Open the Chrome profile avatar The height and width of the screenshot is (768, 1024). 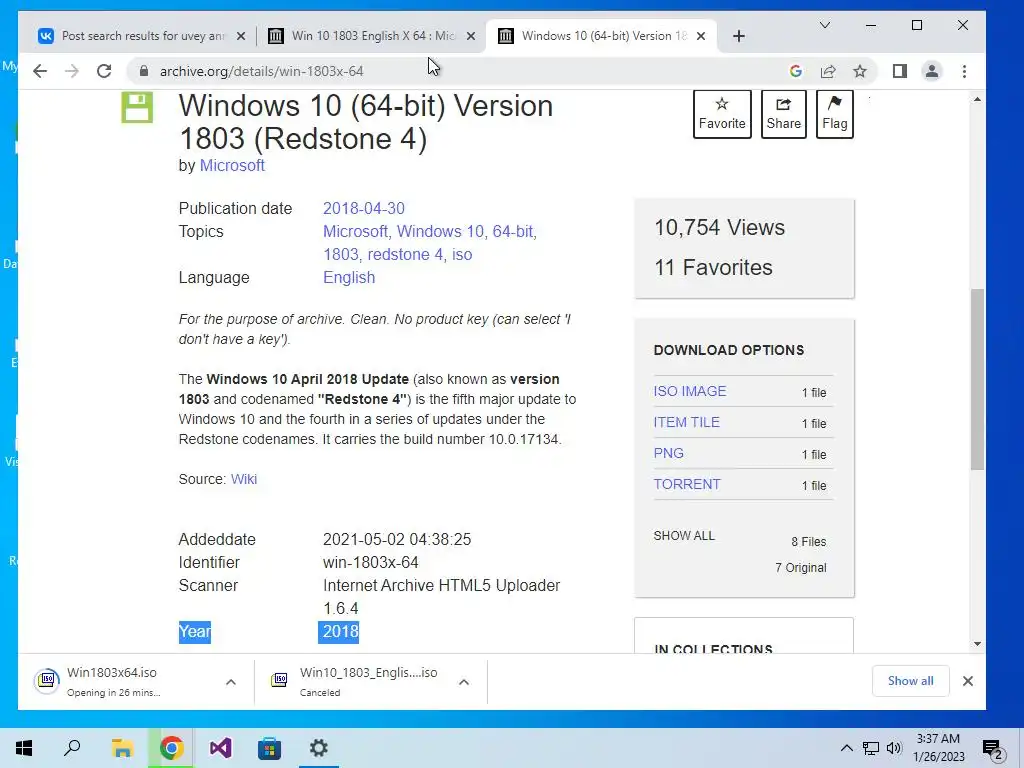point(932,71)
